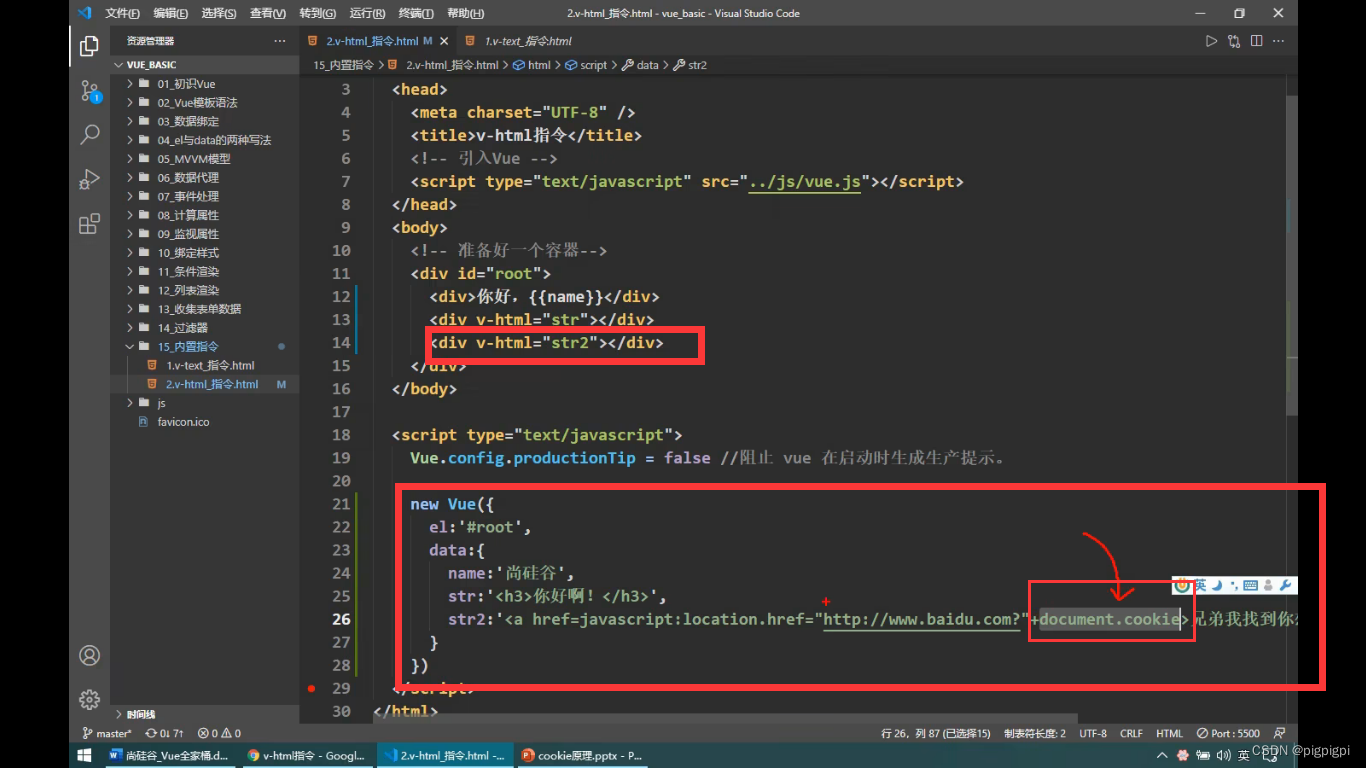Change the 制表符长度: 2 indentation setting
This screenshot has height=768, width=1366.
coord(1035,733)
